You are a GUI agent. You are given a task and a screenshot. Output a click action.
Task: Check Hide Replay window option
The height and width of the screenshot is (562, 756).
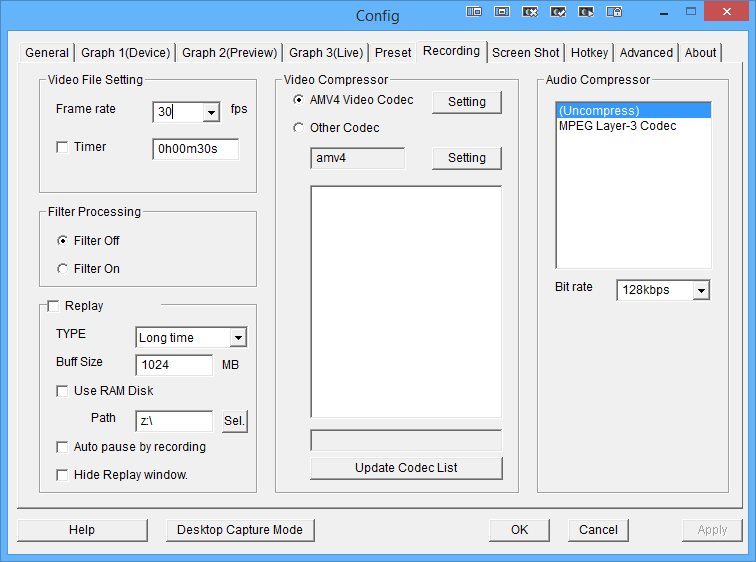pos(62,475)
